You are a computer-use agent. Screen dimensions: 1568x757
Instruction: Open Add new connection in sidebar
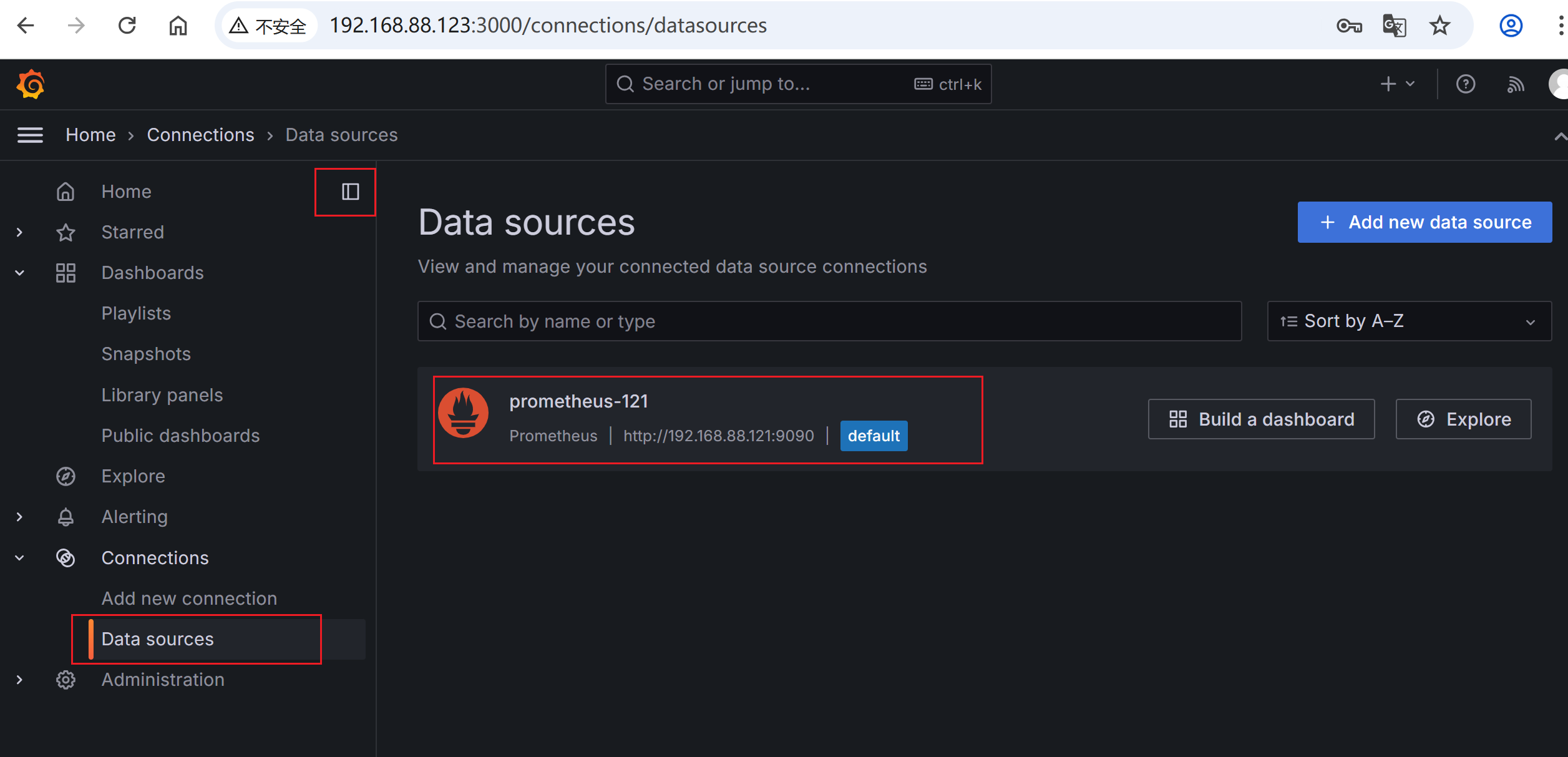click(x=189, y=598)
